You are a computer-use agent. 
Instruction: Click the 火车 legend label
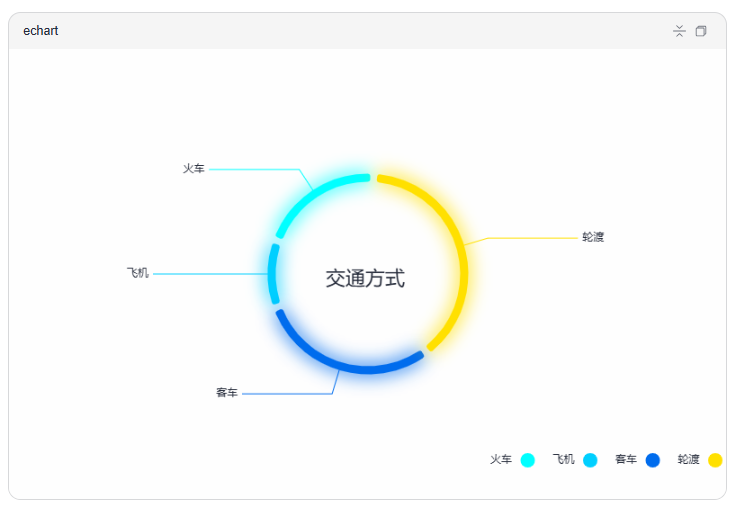pos(501,459)
